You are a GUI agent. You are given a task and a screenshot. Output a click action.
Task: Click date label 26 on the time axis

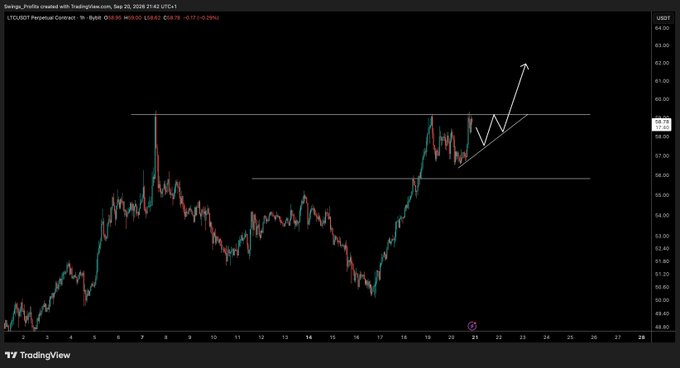[594, 337]
